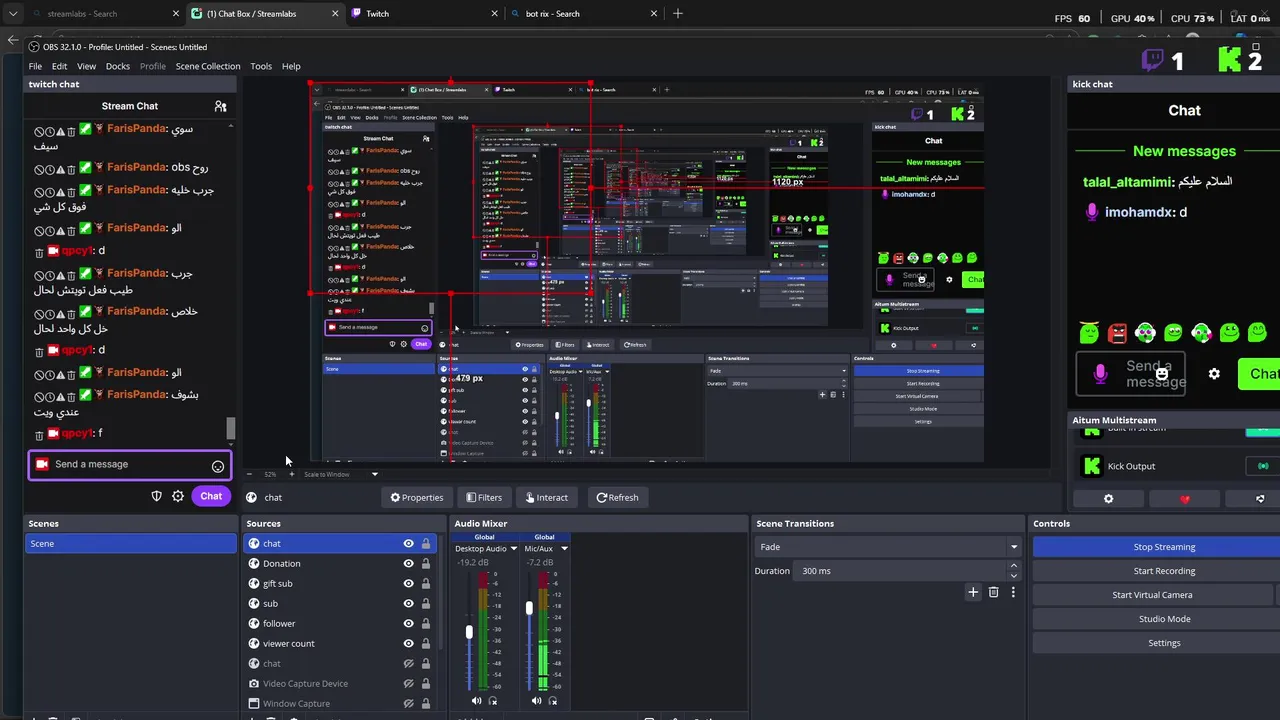The height and width of the screenshot is (720, 1280).
Task: Click Stop Streaming
Action: point(1164,547)
